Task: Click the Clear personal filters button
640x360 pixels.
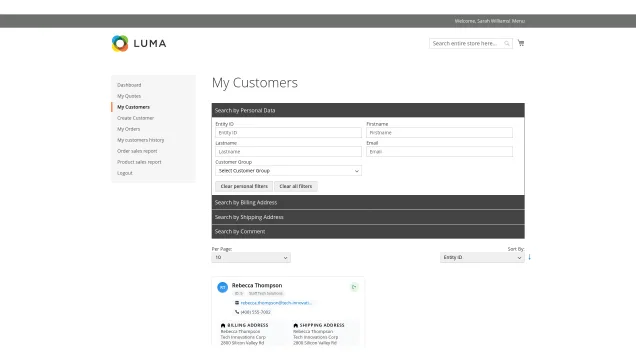Action: coord(244,187)
